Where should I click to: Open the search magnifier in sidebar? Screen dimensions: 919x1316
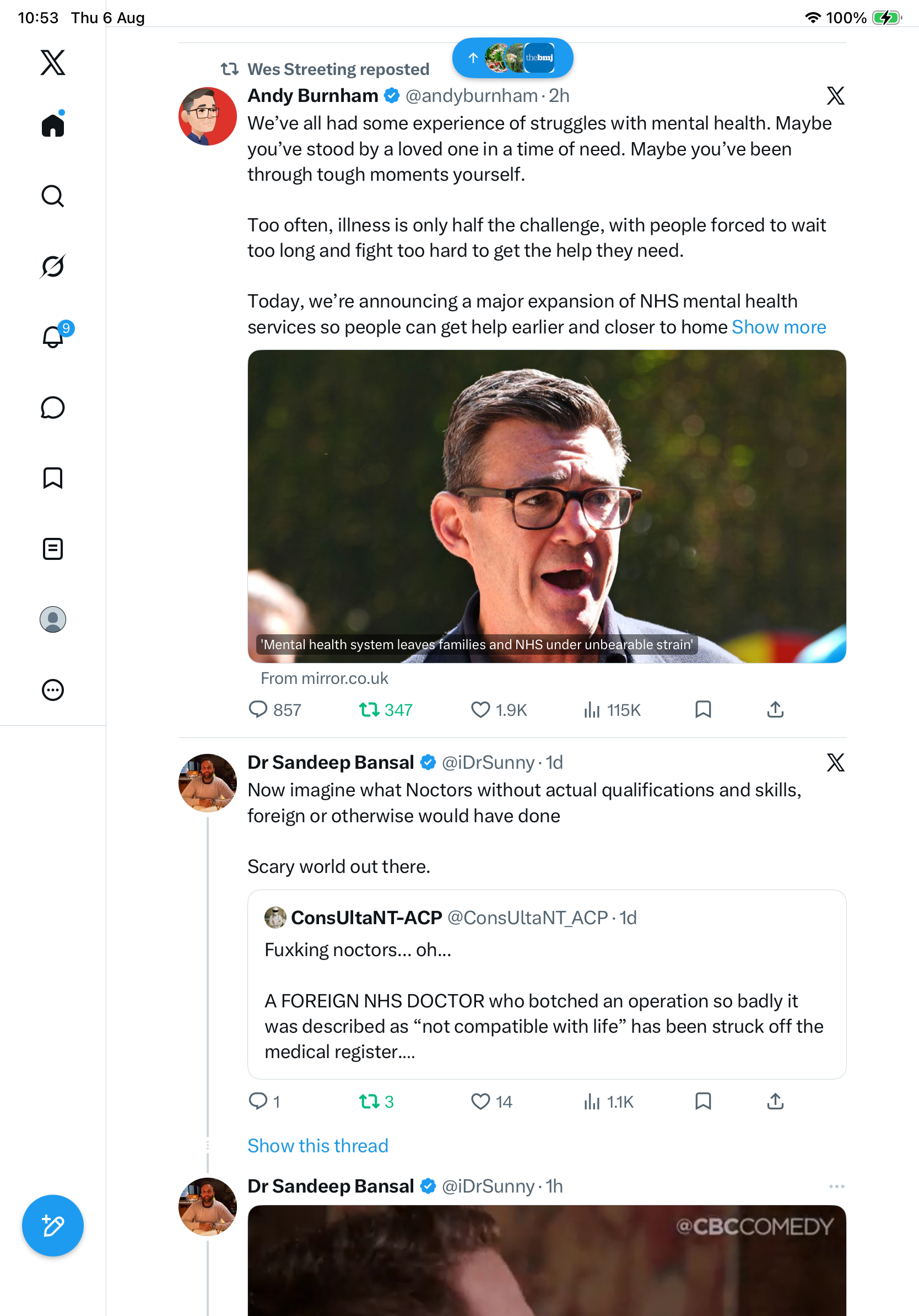(x=53, y=196)
